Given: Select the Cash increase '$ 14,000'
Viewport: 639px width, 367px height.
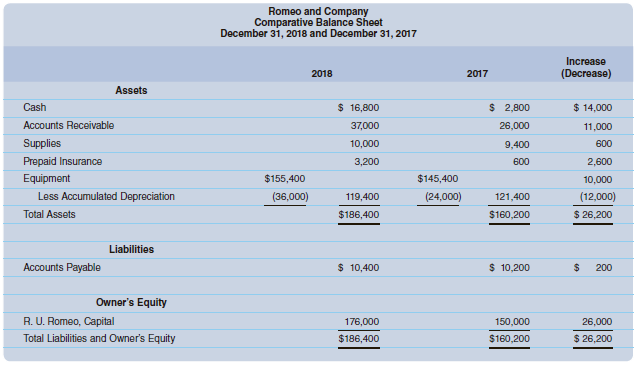Looking at the screenshot, I should point(593,108).
